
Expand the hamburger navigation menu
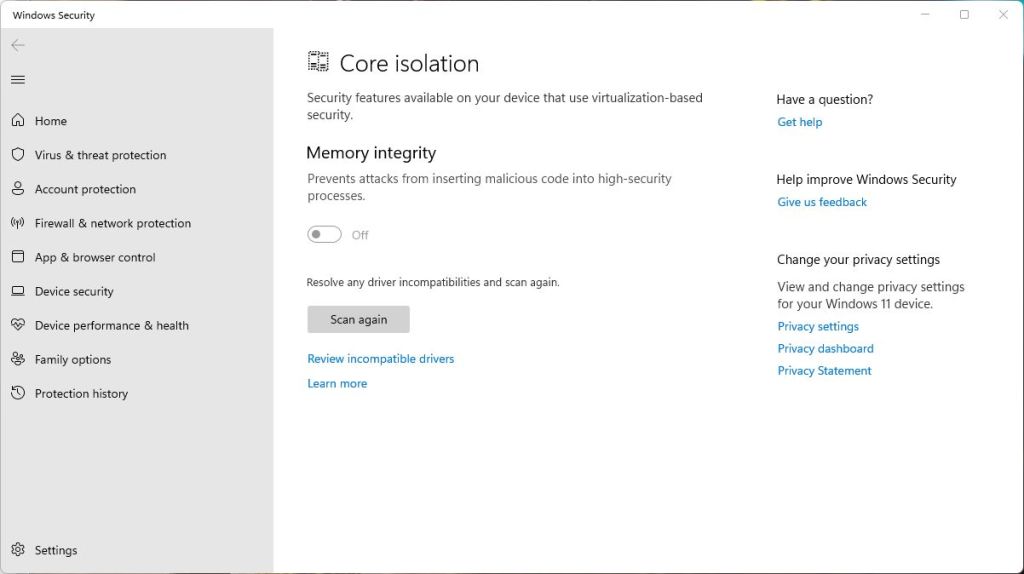click(18, 80)
